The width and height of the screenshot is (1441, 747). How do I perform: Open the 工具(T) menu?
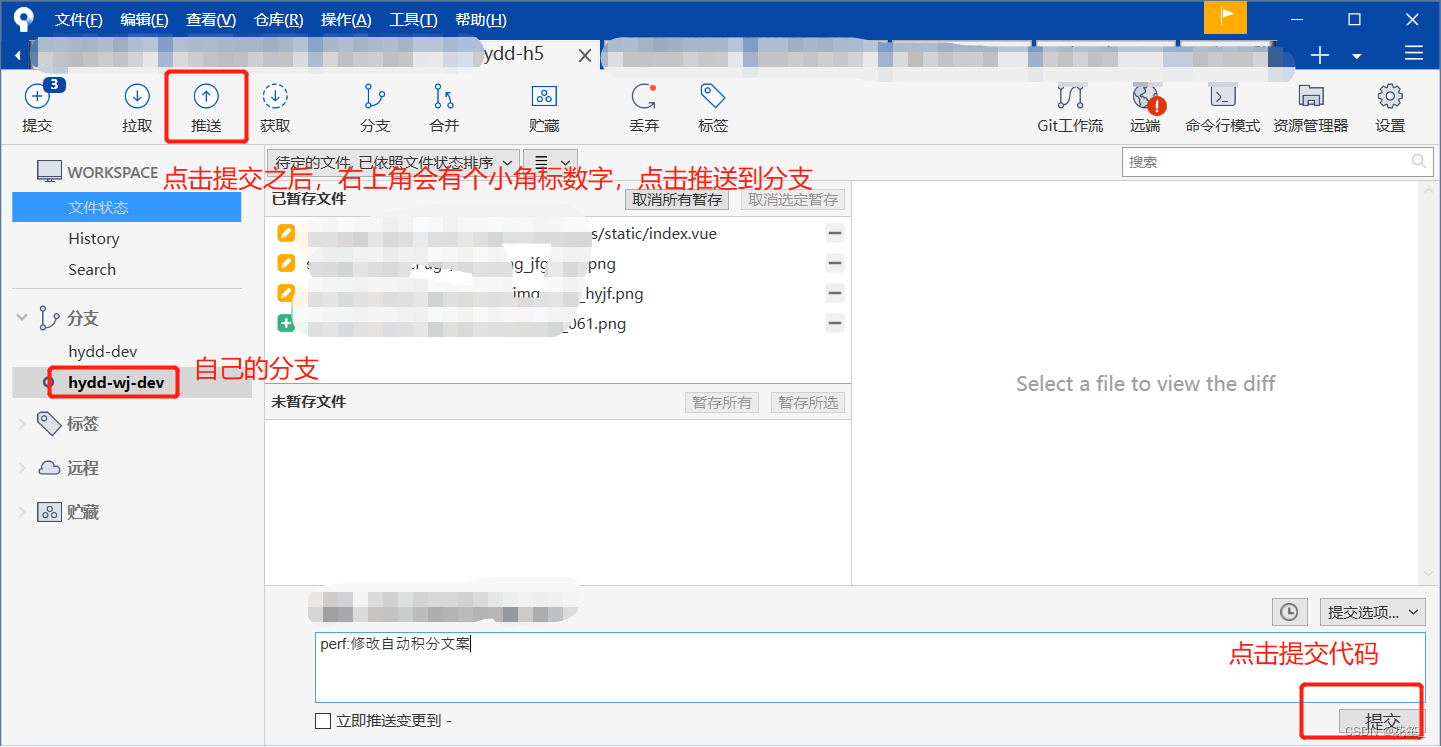click(413, 20)
